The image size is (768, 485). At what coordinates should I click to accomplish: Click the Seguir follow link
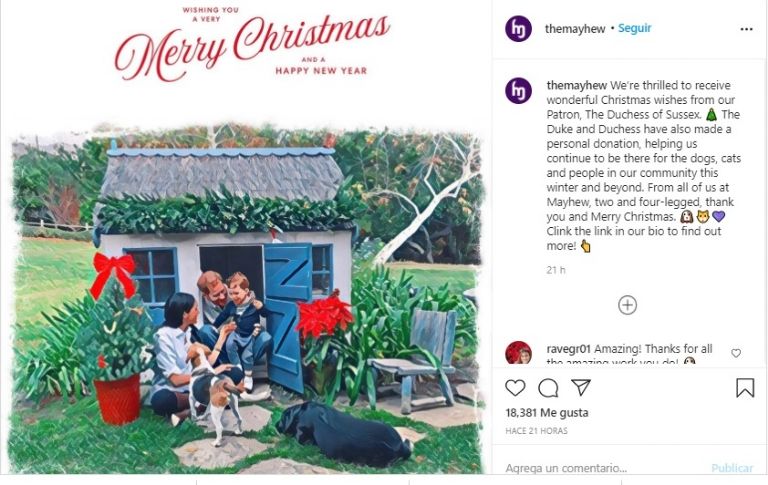point(634,29)
